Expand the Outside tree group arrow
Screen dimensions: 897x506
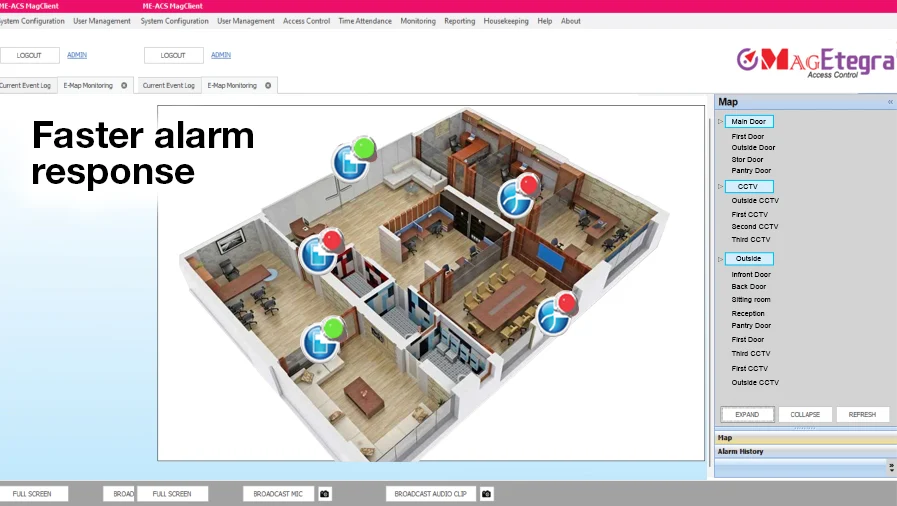coord(720,259)
